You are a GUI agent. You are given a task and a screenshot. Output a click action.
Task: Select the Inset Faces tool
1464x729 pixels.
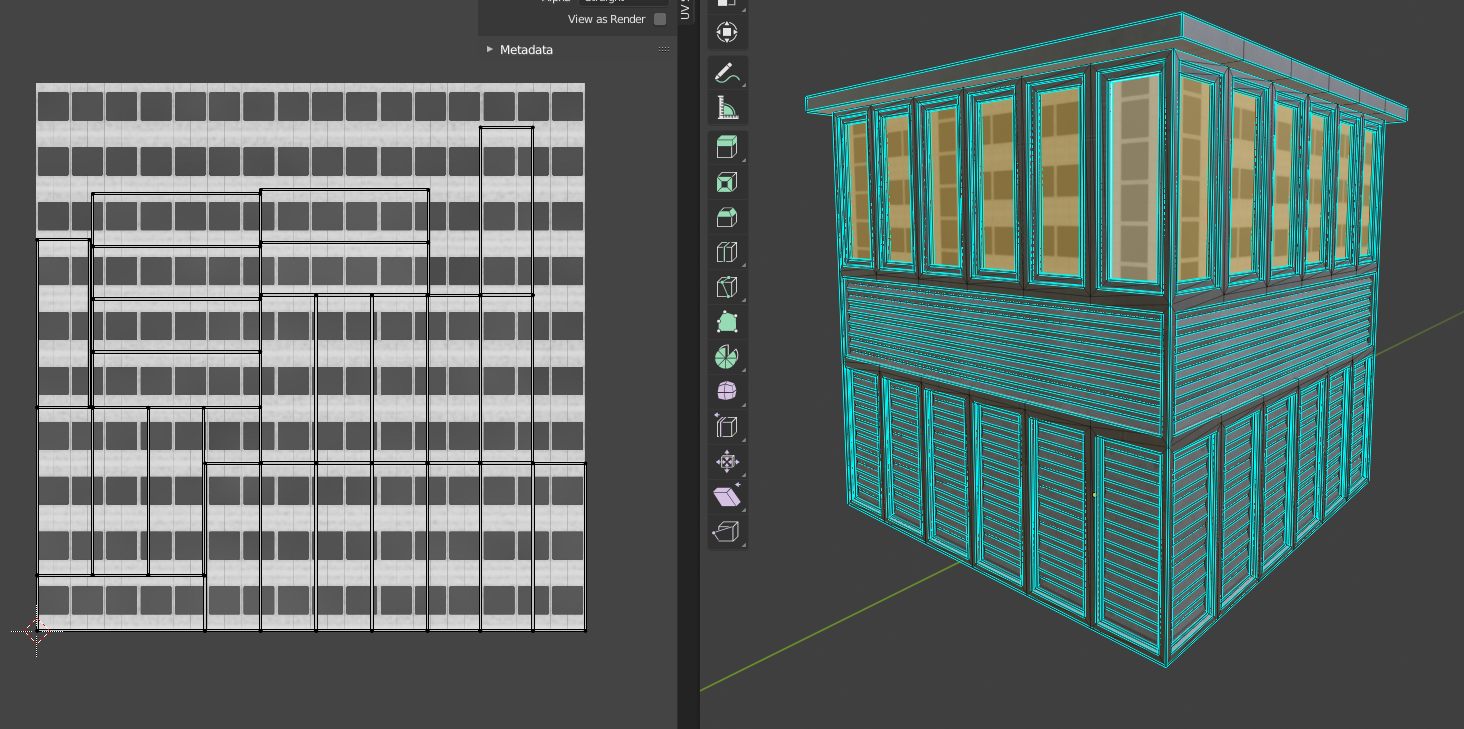tap(728, 183)
